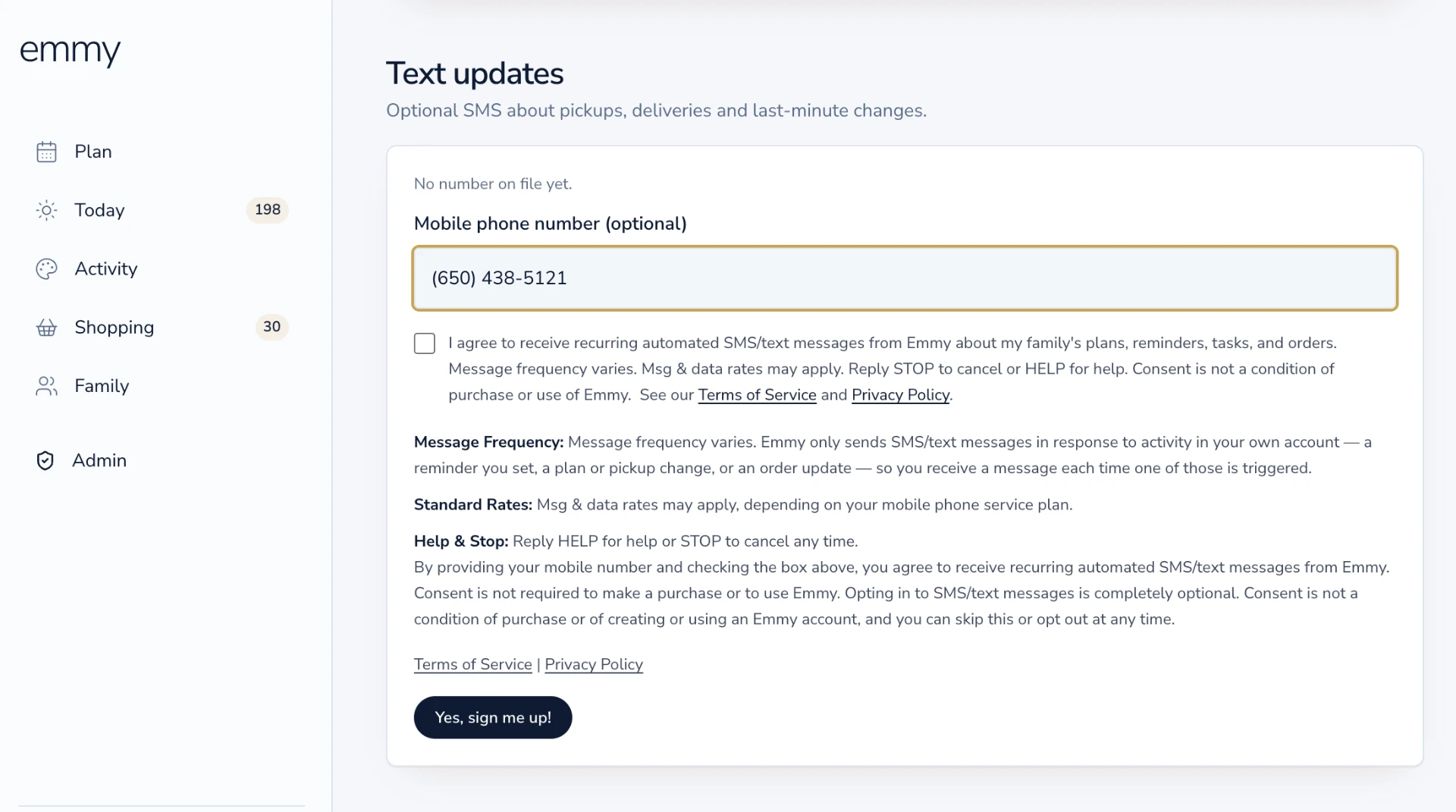
Task: Focus the mobile phone number field
Action: point(905,278)
